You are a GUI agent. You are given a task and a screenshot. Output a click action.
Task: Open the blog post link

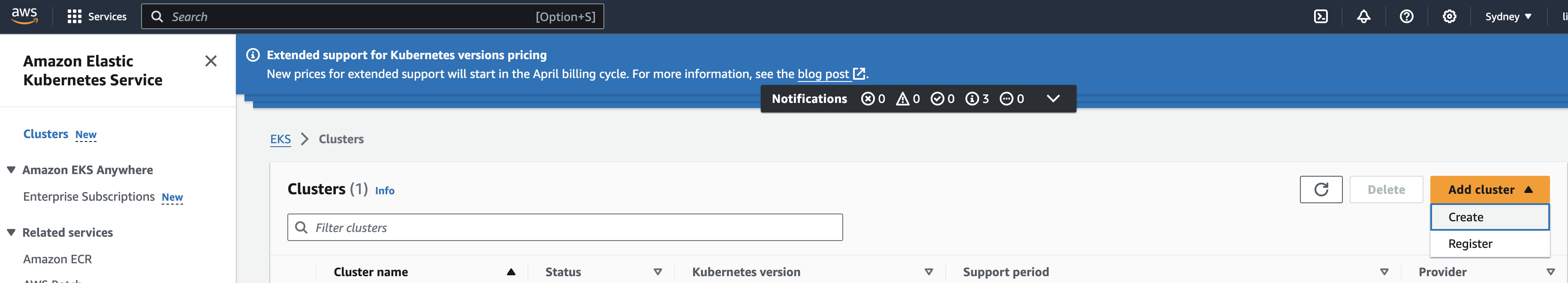tap(825, 74)
